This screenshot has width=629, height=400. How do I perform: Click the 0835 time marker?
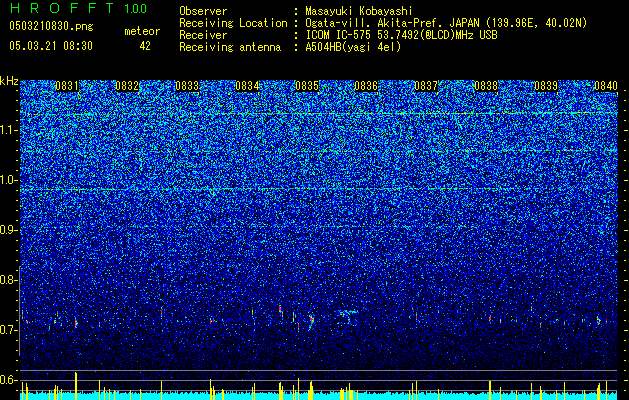[307, 86]
